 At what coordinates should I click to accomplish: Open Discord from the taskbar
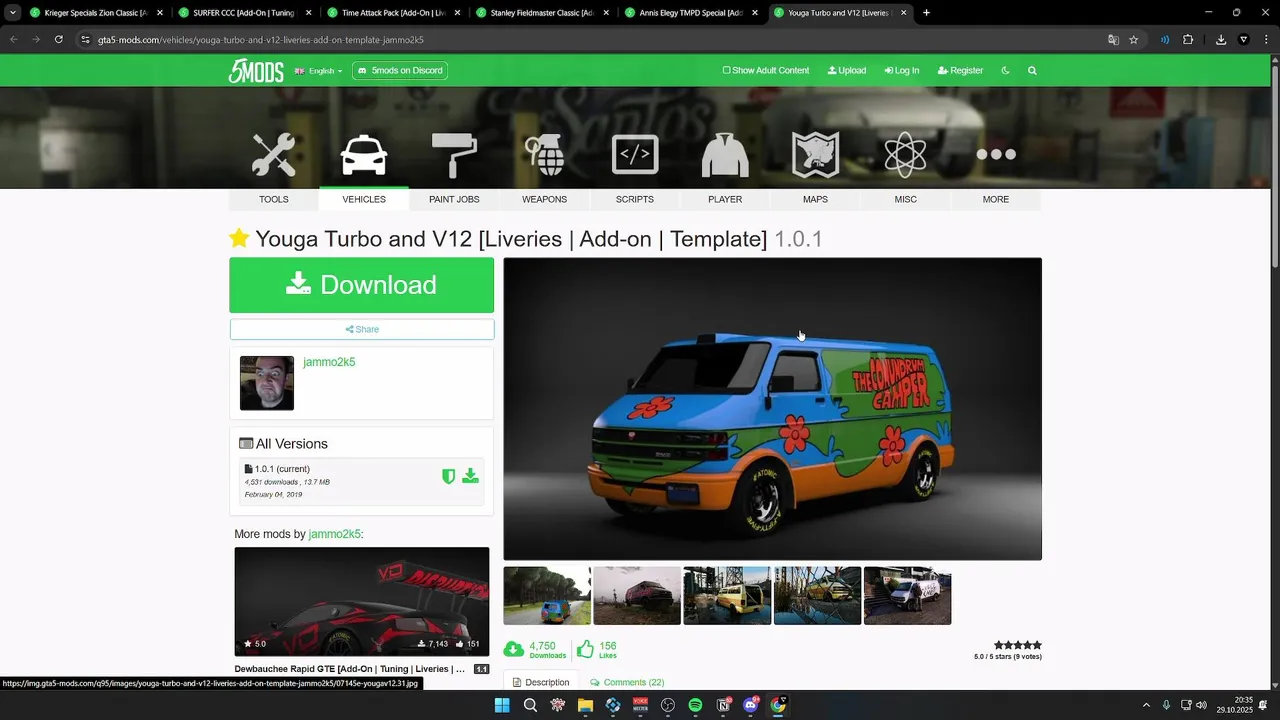coord(751,705)
